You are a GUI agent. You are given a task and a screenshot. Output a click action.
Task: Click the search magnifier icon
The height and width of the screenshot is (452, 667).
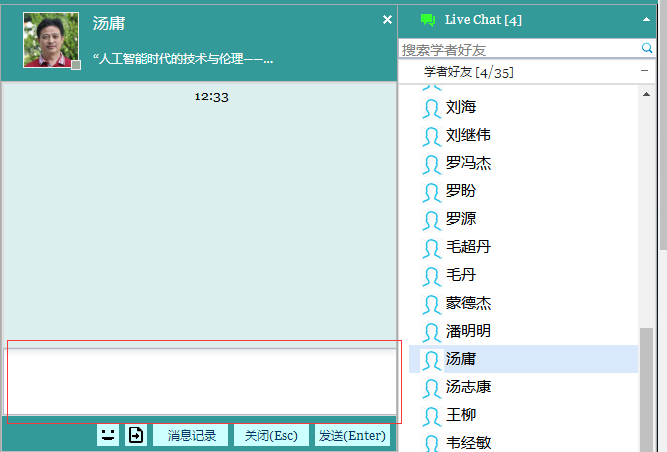coord(647,48)
